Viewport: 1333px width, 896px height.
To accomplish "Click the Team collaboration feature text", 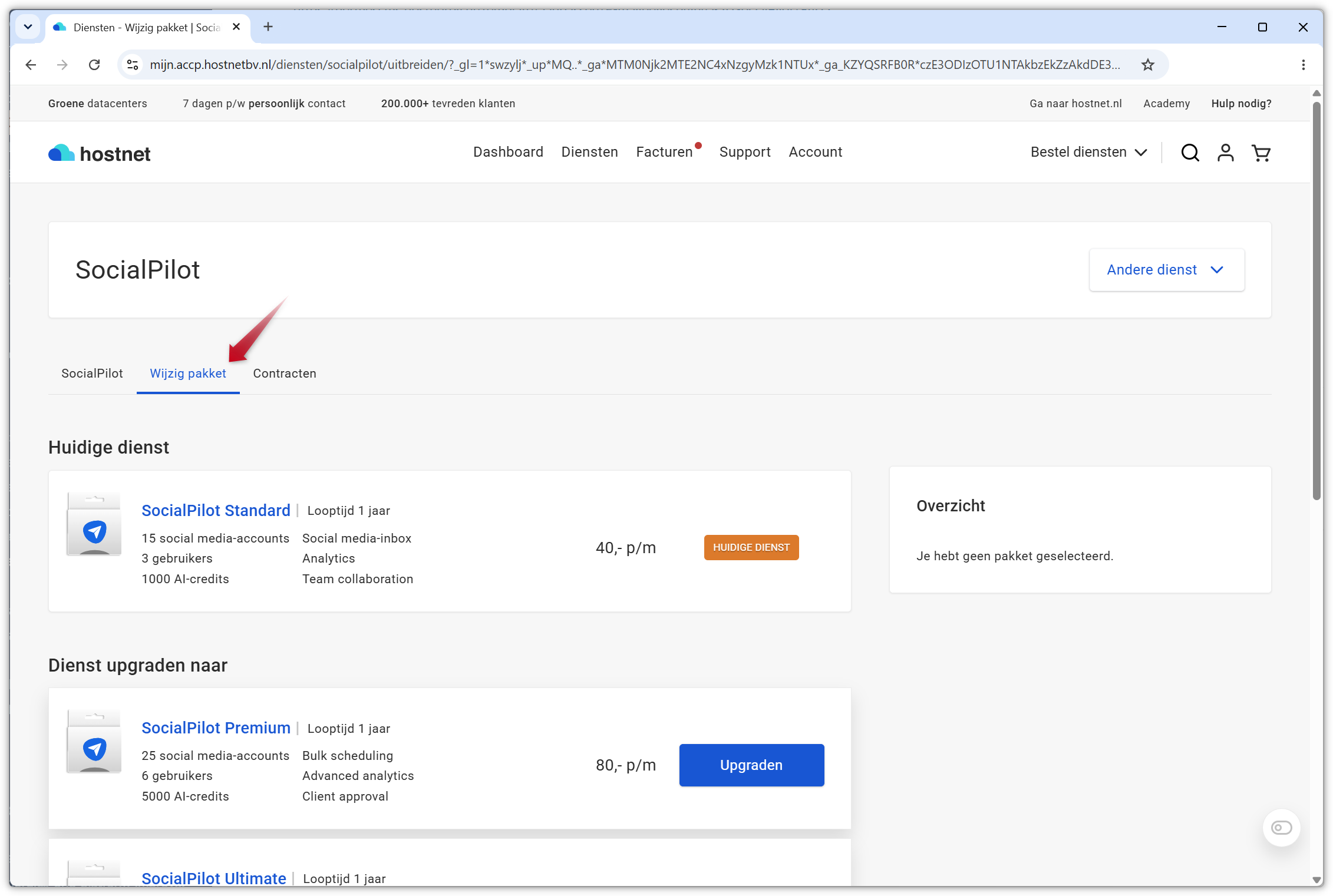I will pyautogui.click(x=358, y=579).
